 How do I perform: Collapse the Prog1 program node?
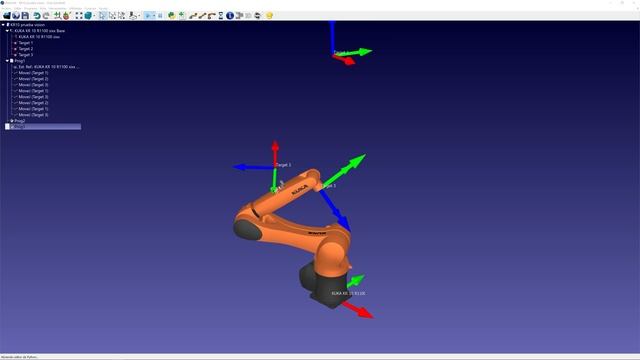pos(7,61)
